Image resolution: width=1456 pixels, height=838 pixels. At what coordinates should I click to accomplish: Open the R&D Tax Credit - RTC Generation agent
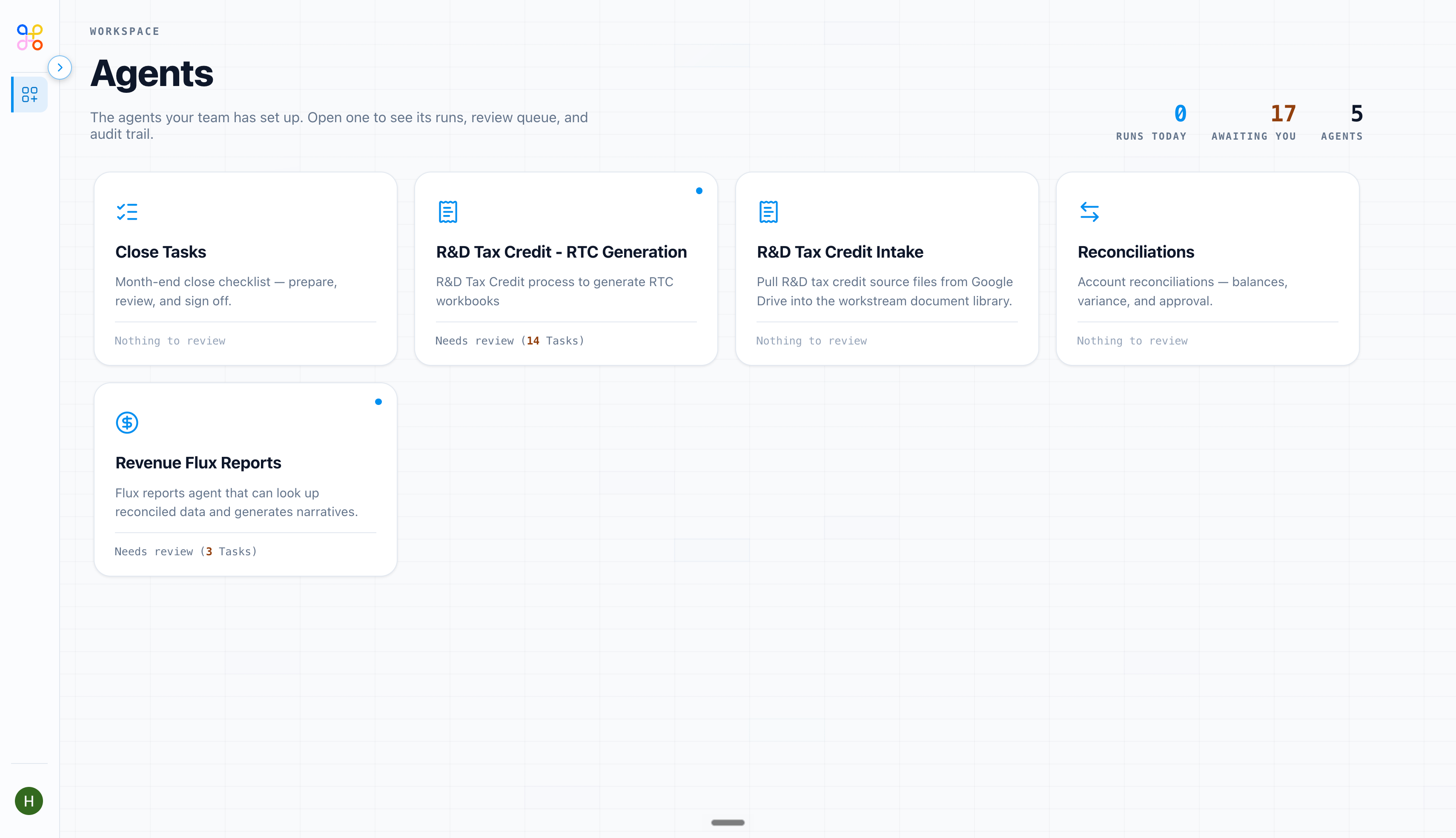tap(566, 268)
